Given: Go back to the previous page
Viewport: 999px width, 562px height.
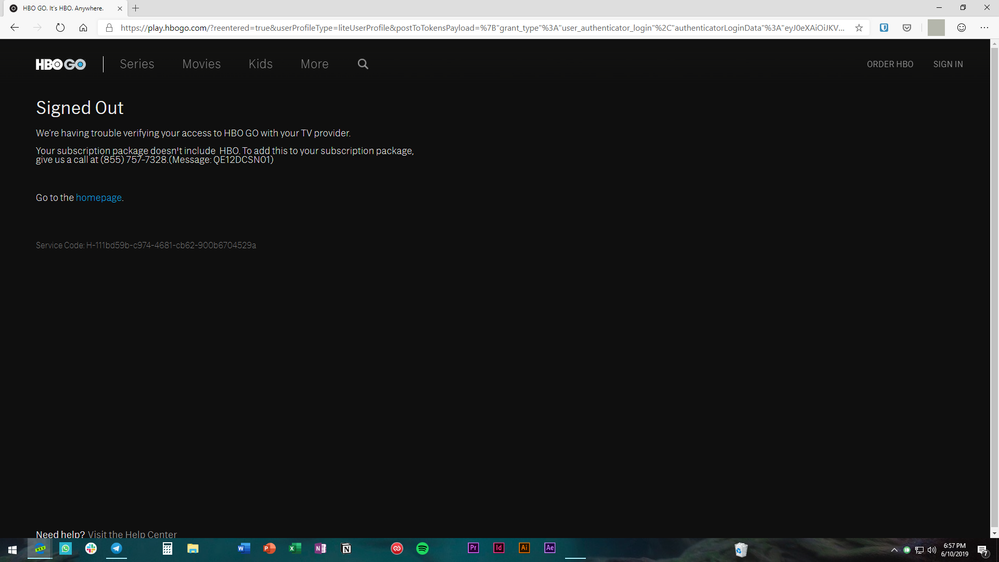Looking at the screenshot, I should (x=15, y=27).
